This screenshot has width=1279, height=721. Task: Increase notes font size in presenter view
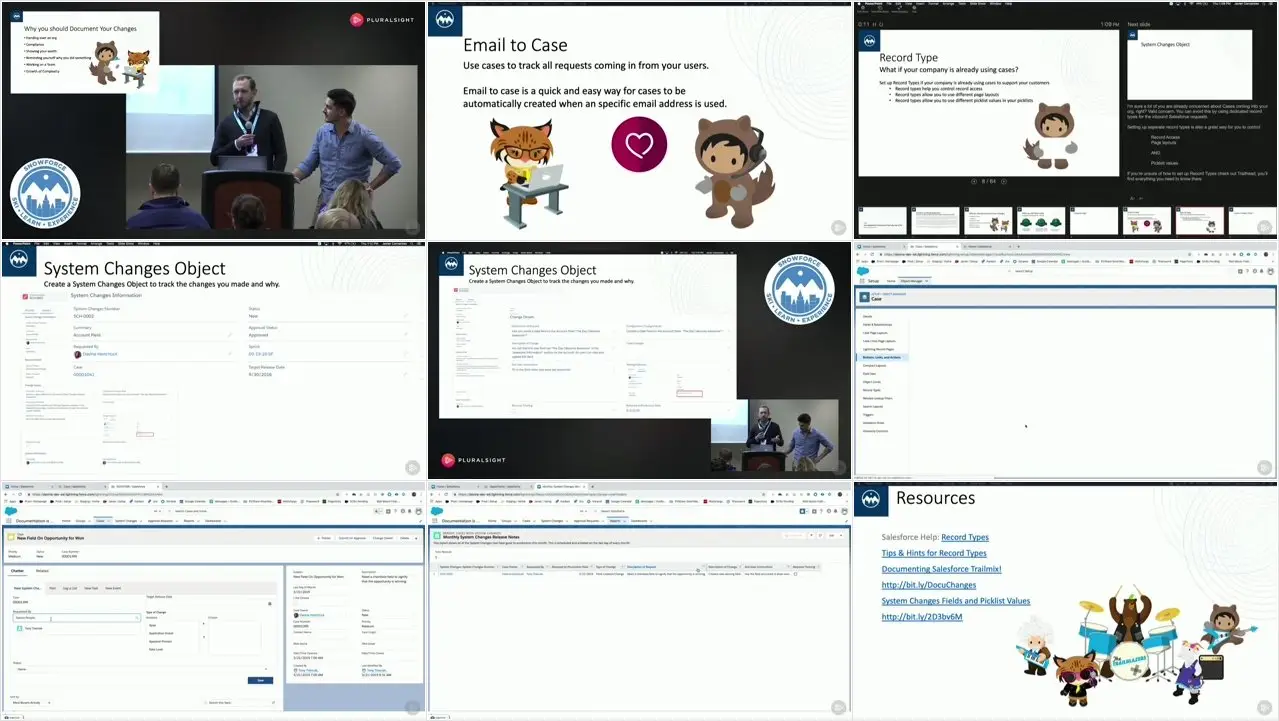coord(1132,198)
